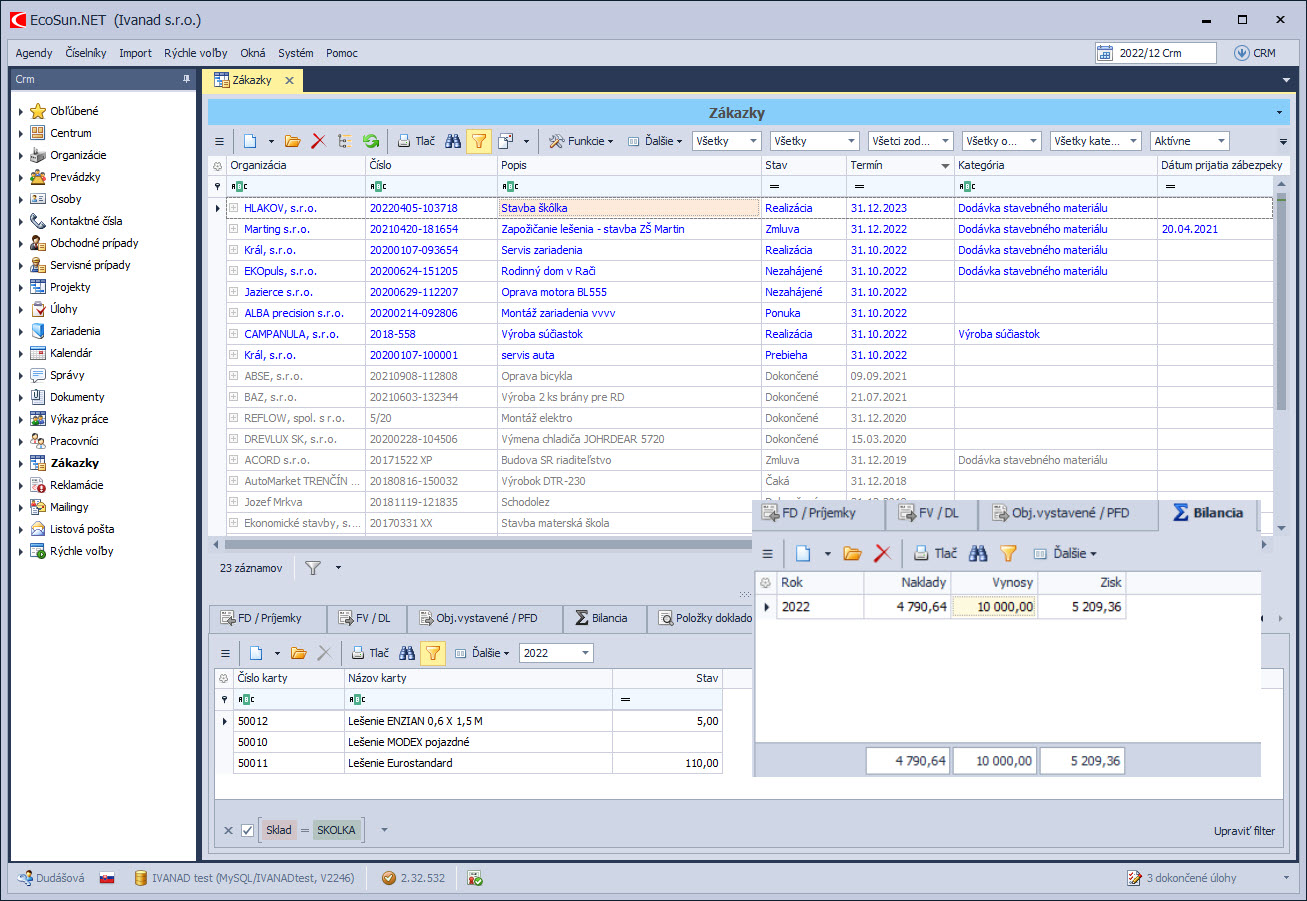The height and width of the screenshot is (901, 1307).
Task: Switch to the Položky dokladov tab
Action: point(705,618)
